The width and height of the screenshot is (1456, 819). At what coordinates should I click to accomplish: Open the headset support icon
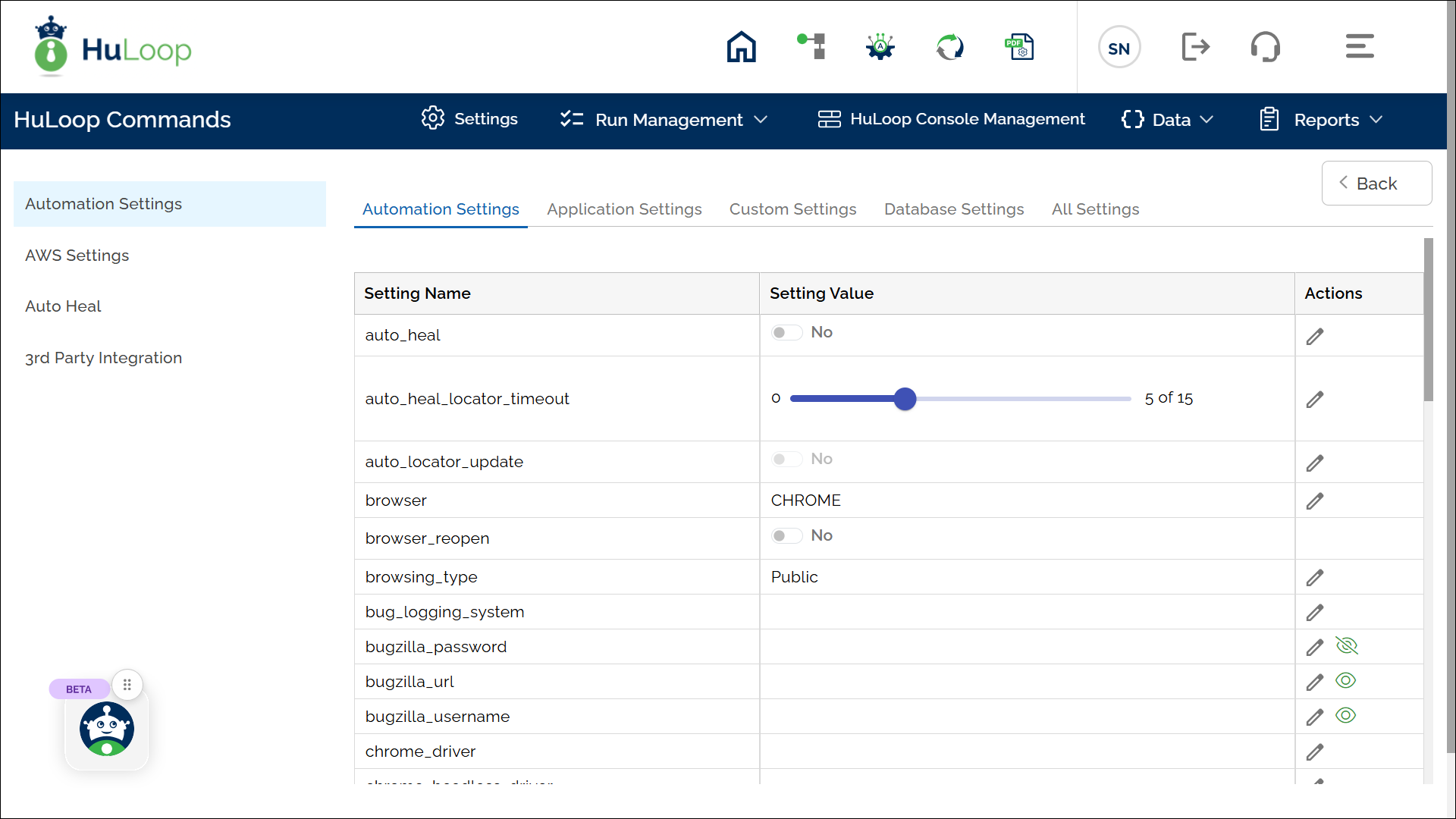point(1265,47)
